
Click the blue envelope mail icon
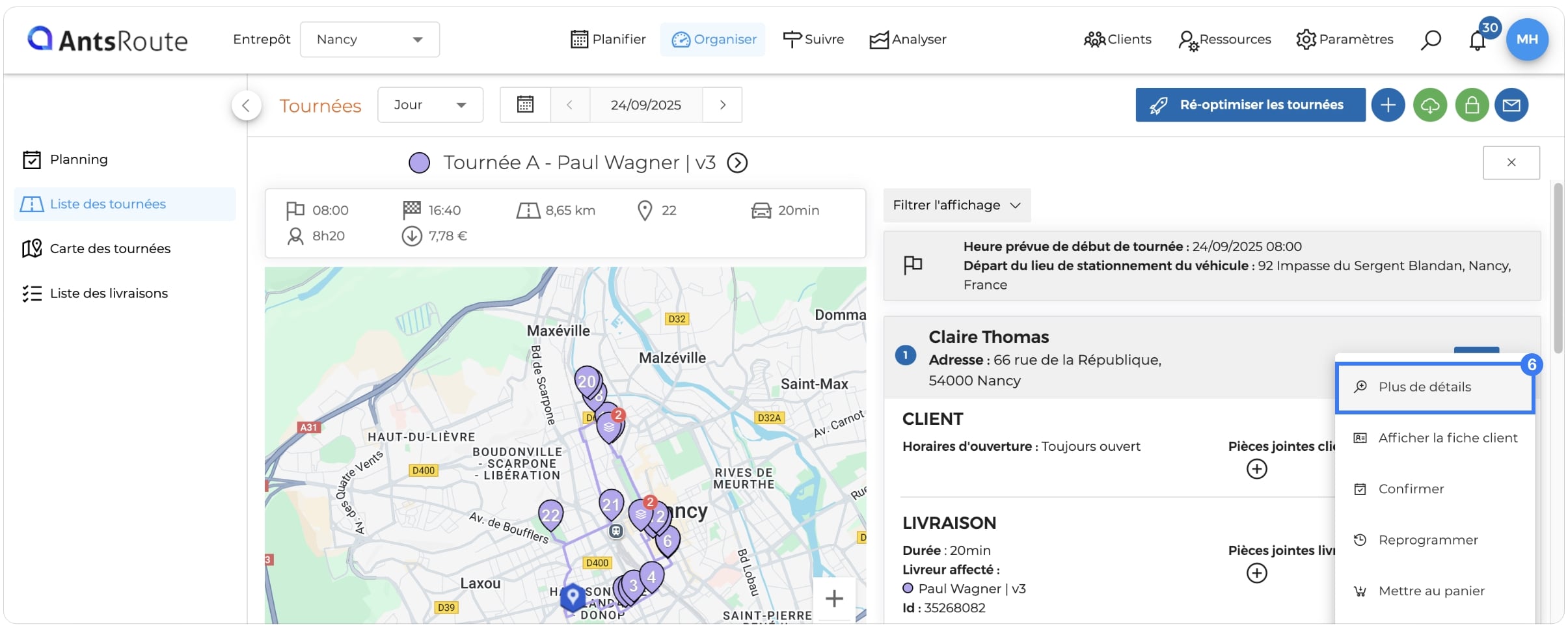[x=1511, y=105]
